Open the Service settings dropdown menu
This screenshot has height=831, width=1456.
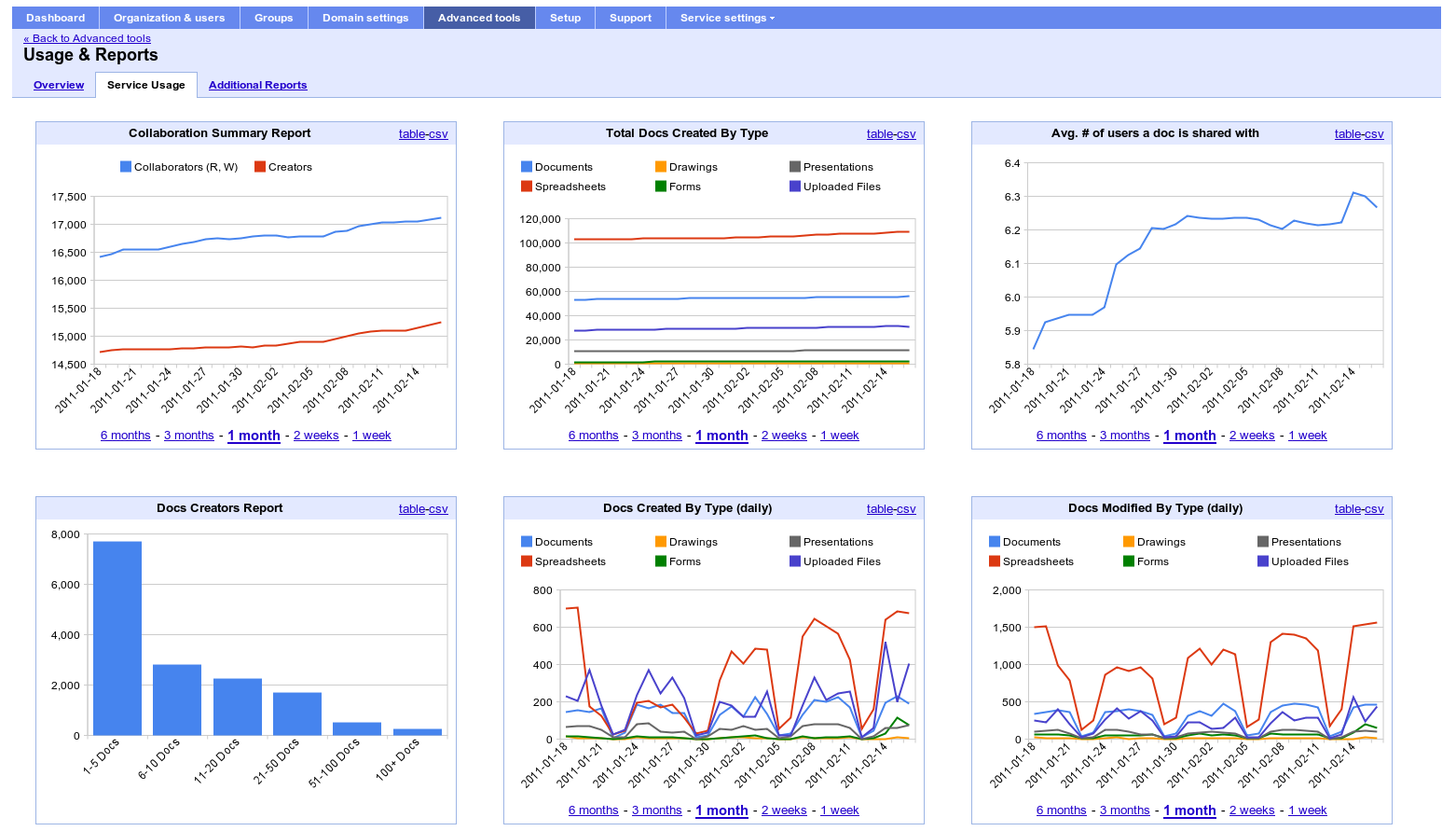coord(727,18)
